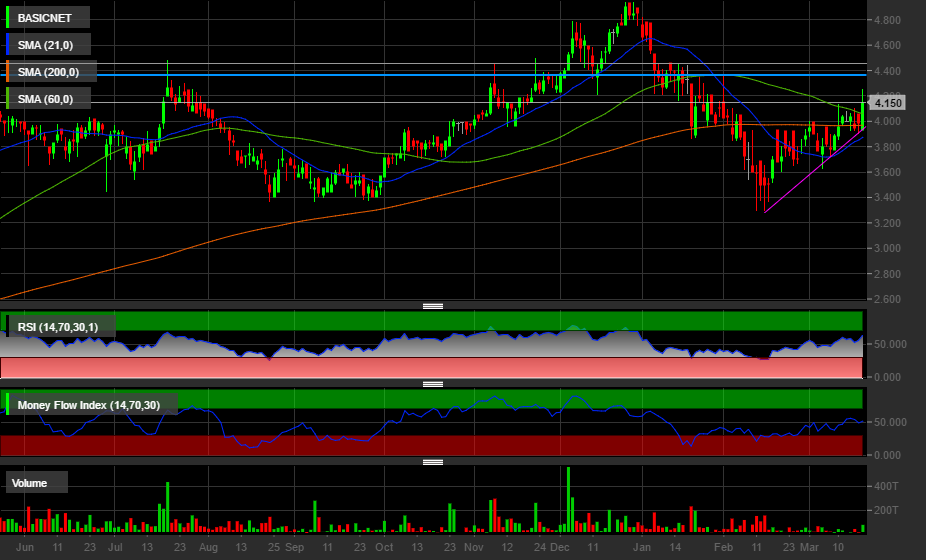The width and height of the screenshot is (926, 560).
Task: Click the green color marker beside BASICNET
Action: pos(8,18)
